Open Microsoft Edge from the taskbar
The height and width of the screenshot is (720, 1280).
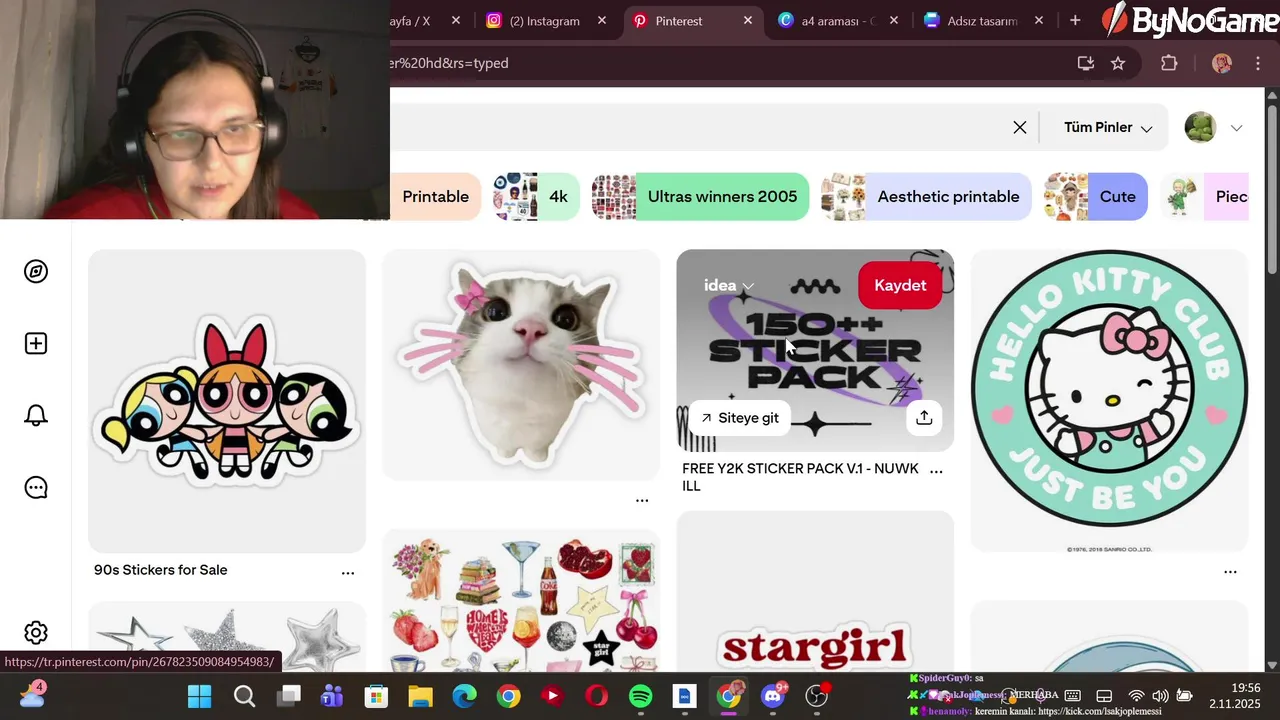tap(464, 695)
